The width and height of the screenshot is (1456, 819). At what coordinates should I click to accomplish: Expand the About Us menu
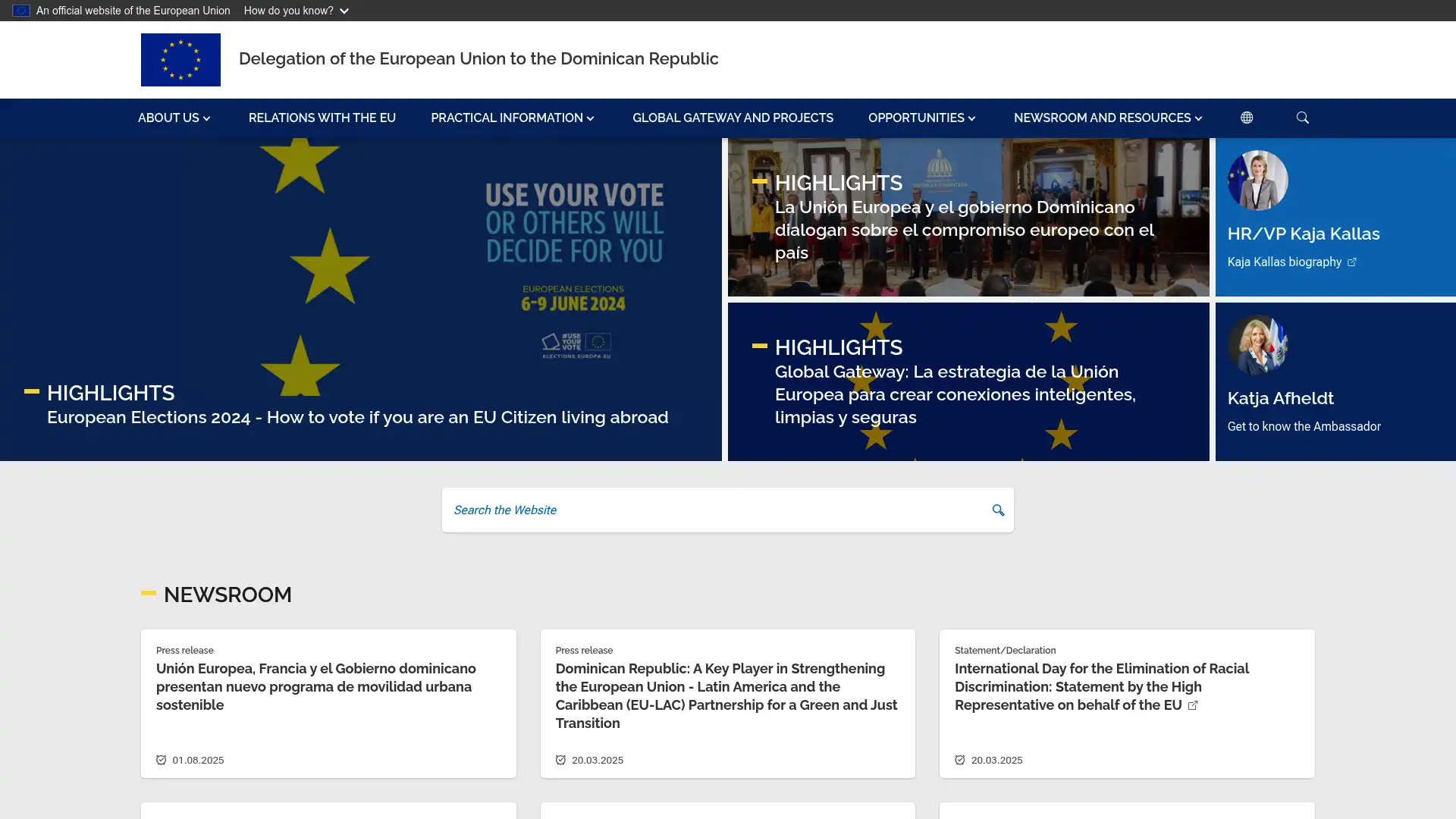click(x=174, y=118)
